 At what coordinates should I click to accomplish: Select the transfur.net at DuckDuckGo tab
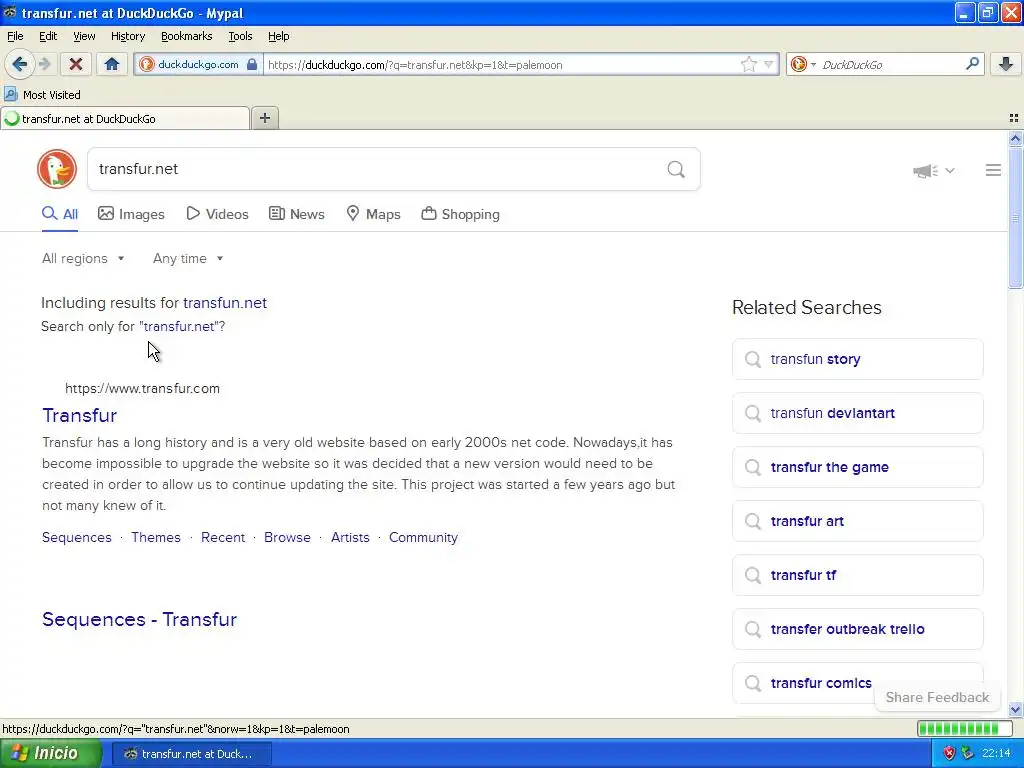click(125, 119)
